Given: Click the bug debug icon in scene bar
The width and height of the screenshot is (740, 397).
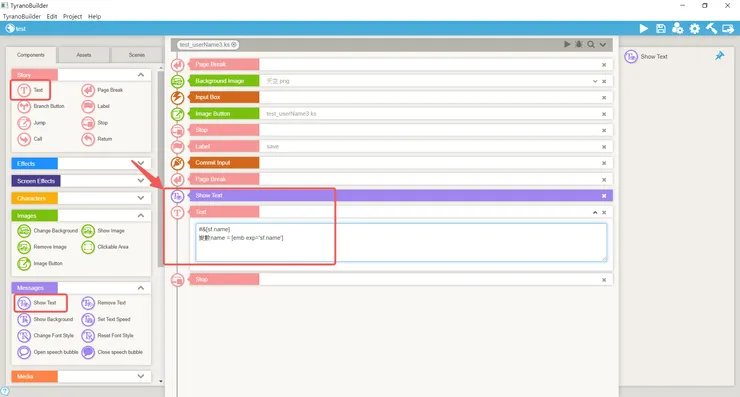Looking at the screenshot, I should pyautogui.click(x=579, y=44).
